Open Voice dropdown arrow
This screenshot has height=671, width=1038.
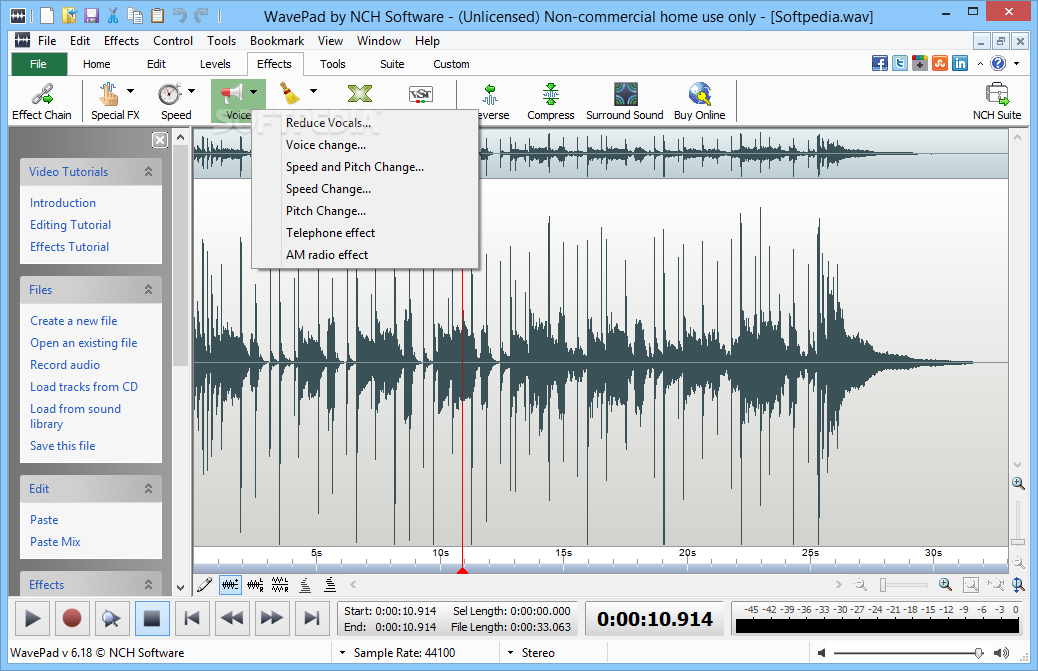(x=253, y=91)
